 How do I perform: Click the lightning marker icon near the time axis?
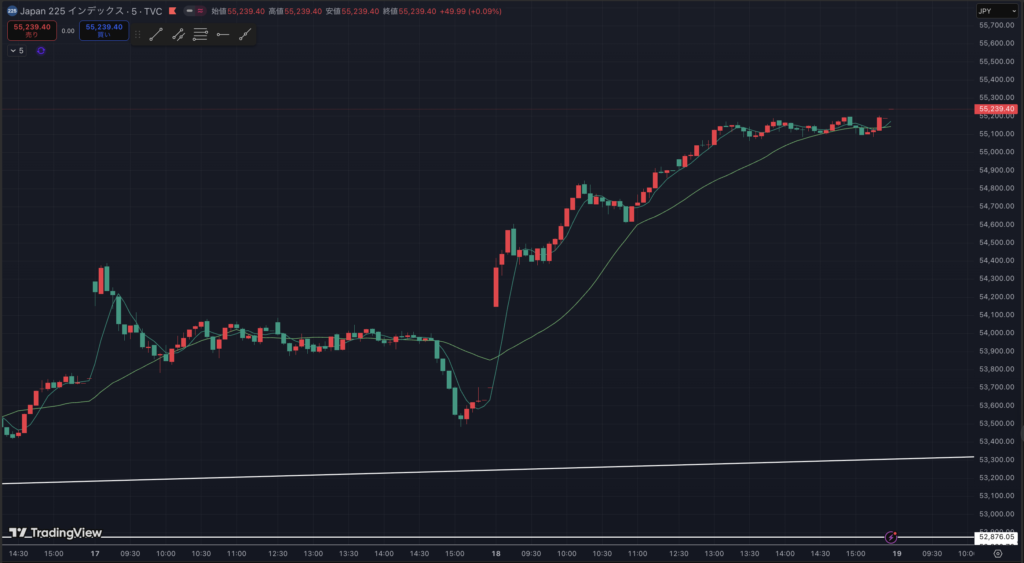click(891, 537)
